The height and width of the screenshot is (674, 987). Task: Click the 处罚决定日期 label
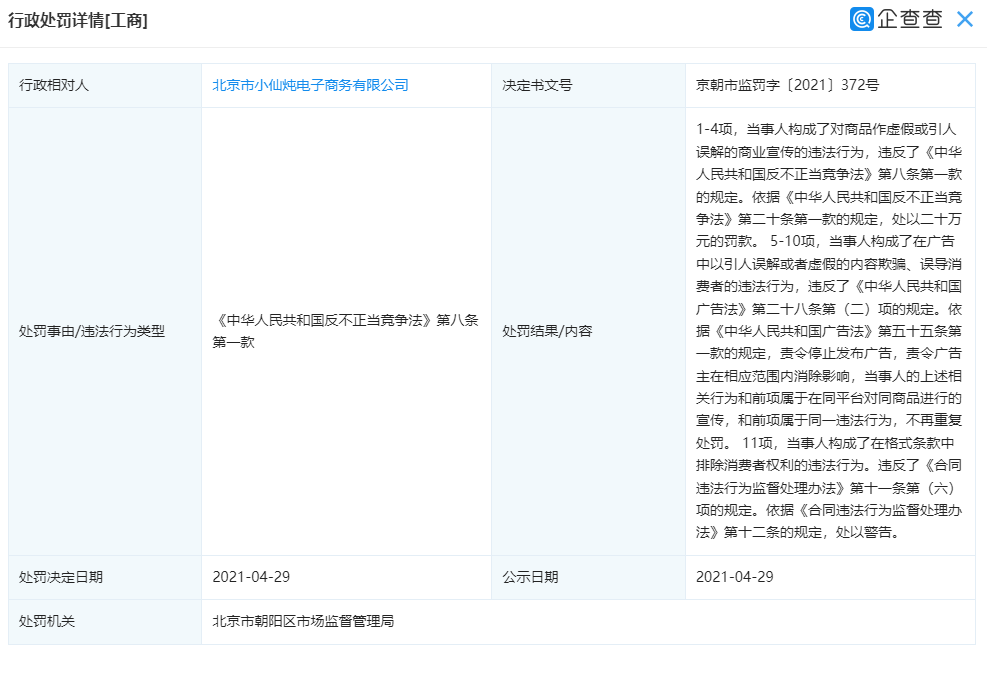[60, 577]
